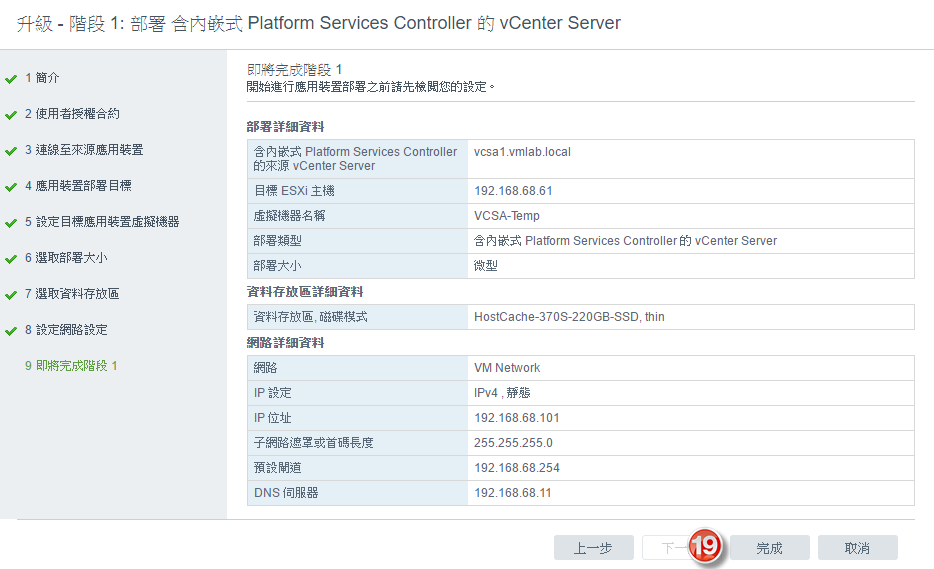Click deployment size value 微型
Screen dimensions: 934x569
click(485, 266)
